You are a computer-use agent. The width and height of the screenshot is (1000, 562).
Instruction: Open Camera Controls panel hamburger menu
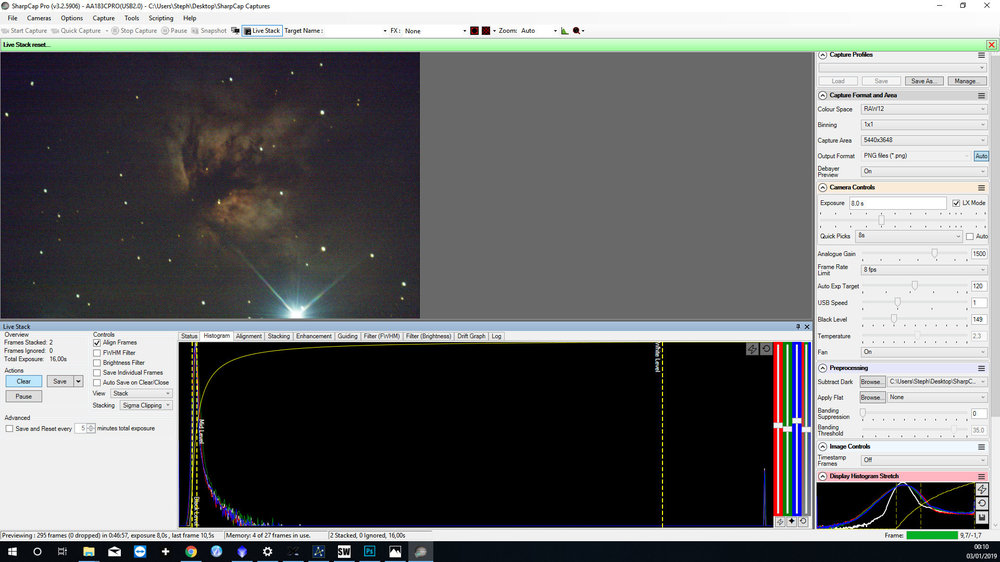982,188
